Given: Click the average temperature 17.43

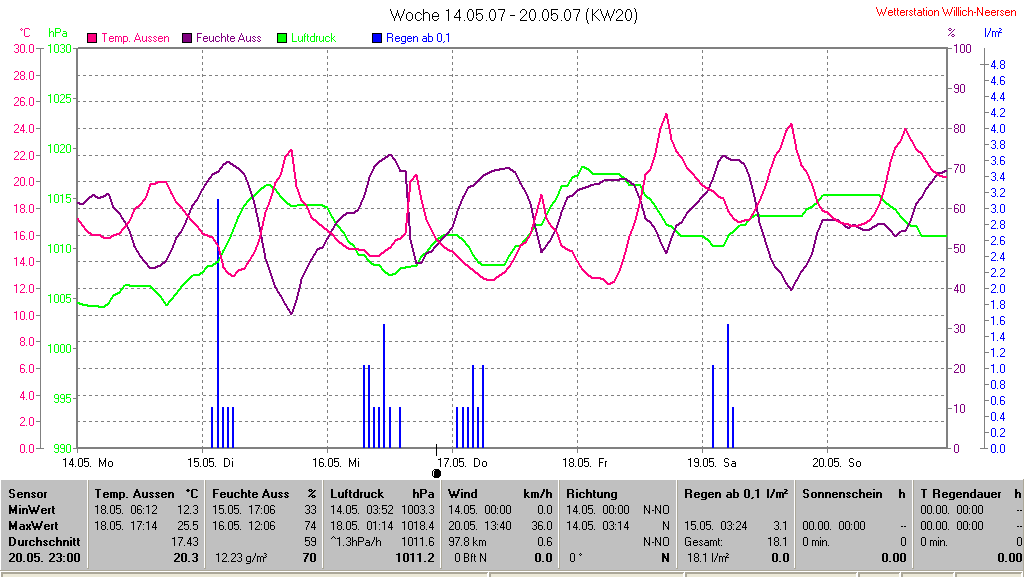Looking at the screenshot, I should (185, 542).
